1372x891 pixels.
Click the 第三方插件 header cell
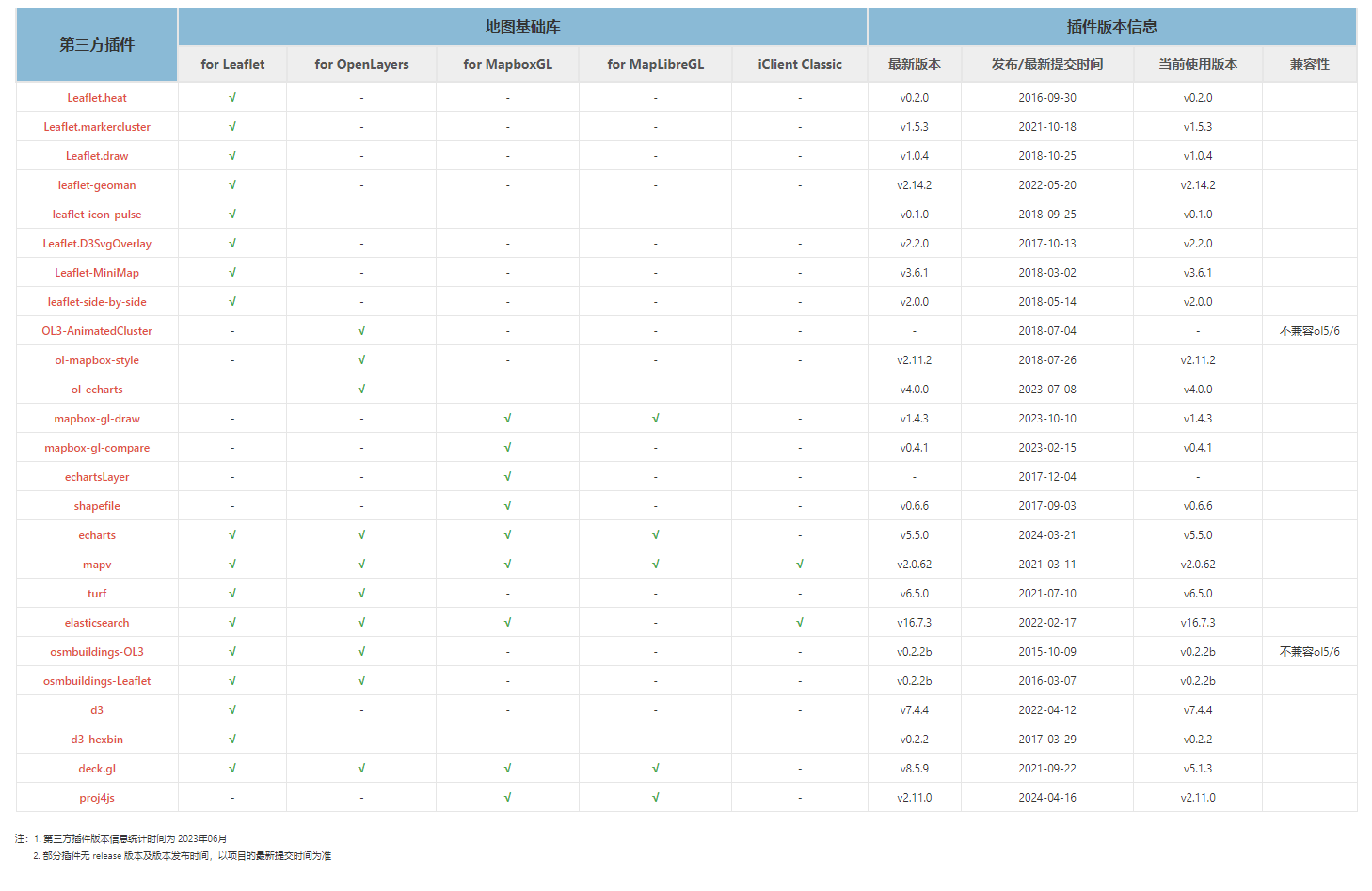pyautogui.click(x=97, y=45)
